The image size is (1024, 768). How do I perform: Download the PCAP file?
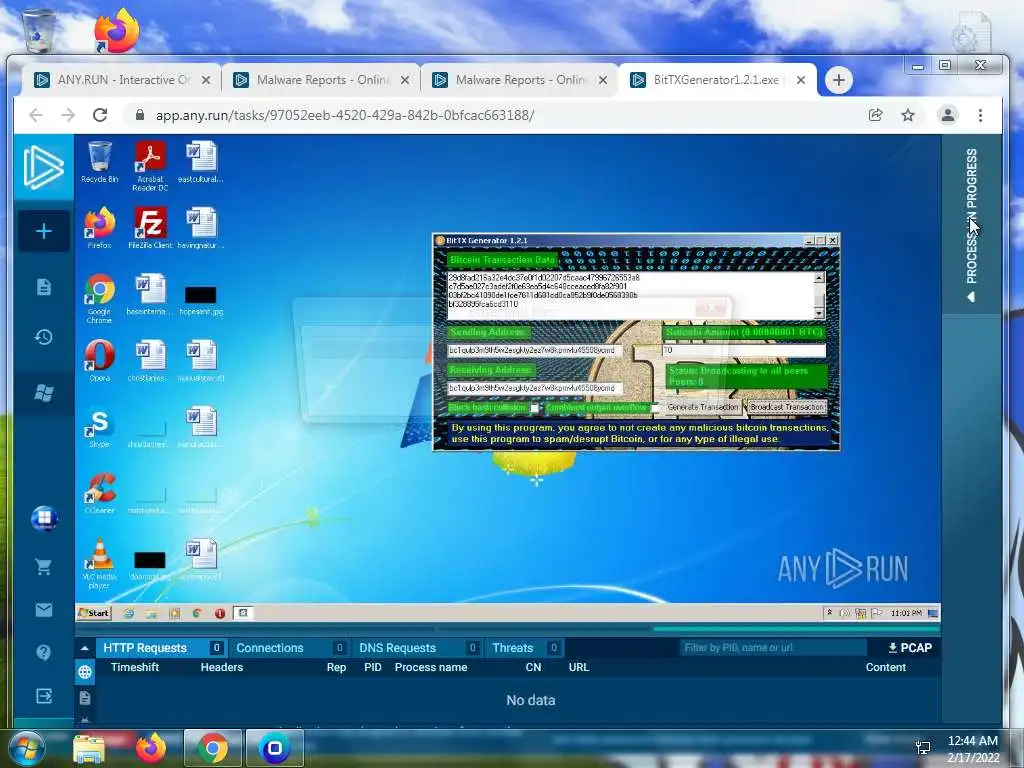tap(910, 648)
